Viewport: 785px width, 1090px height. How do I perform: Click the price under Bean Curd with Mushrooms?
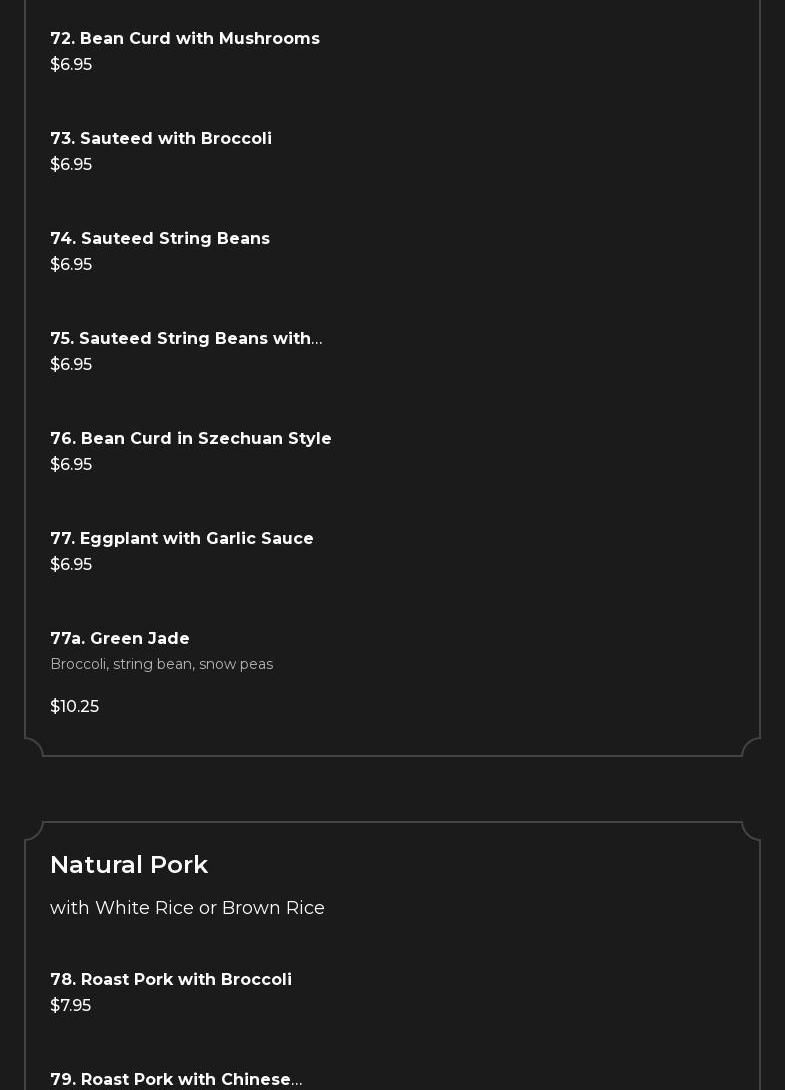click(71, 64)
